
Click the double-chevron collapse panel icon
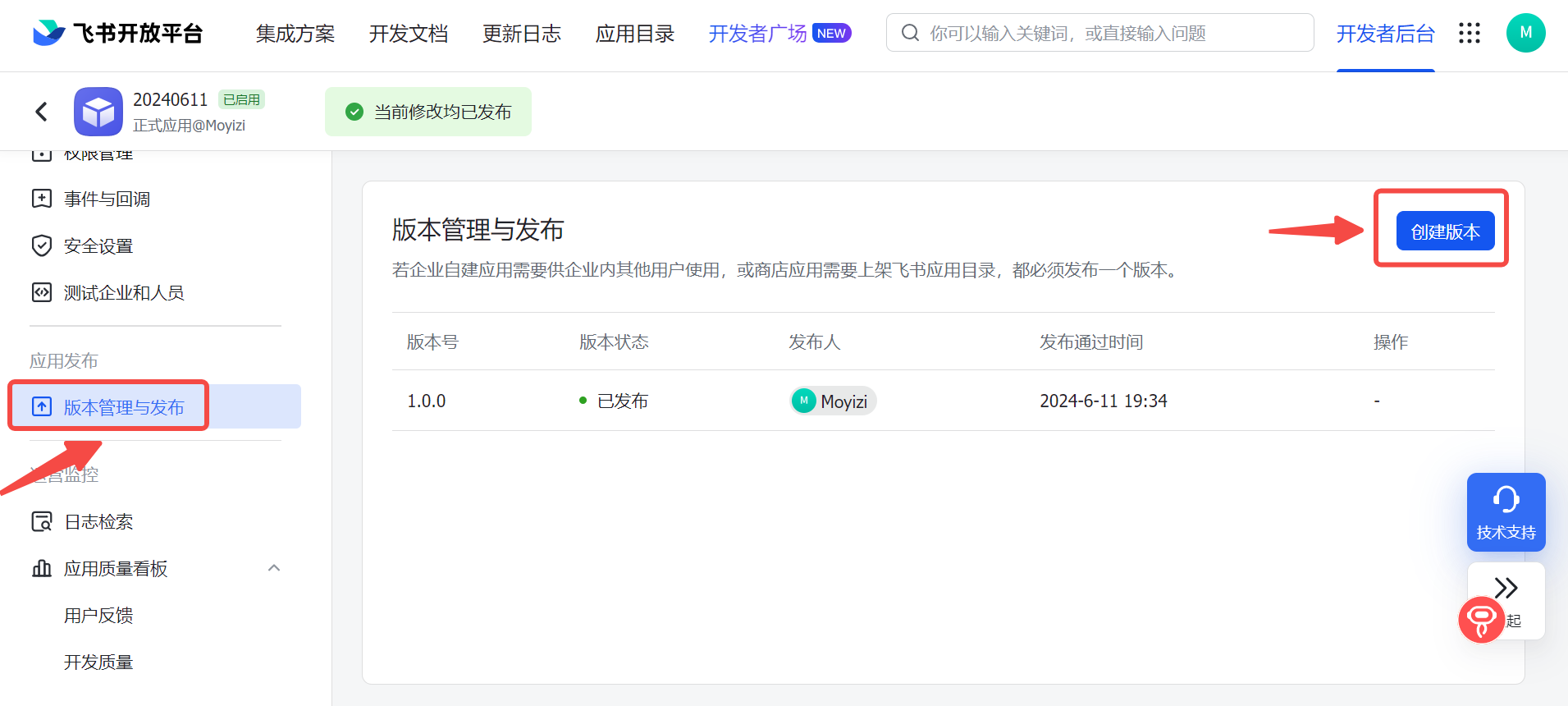[x=1506, y=588]
